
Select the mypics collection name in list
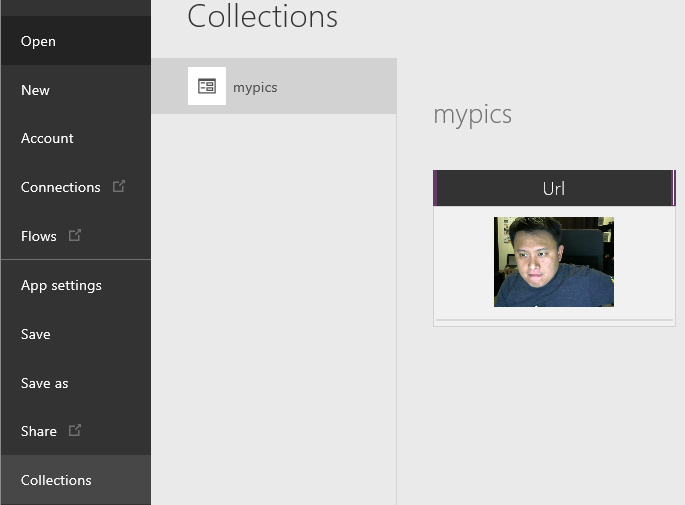[255, 87]
